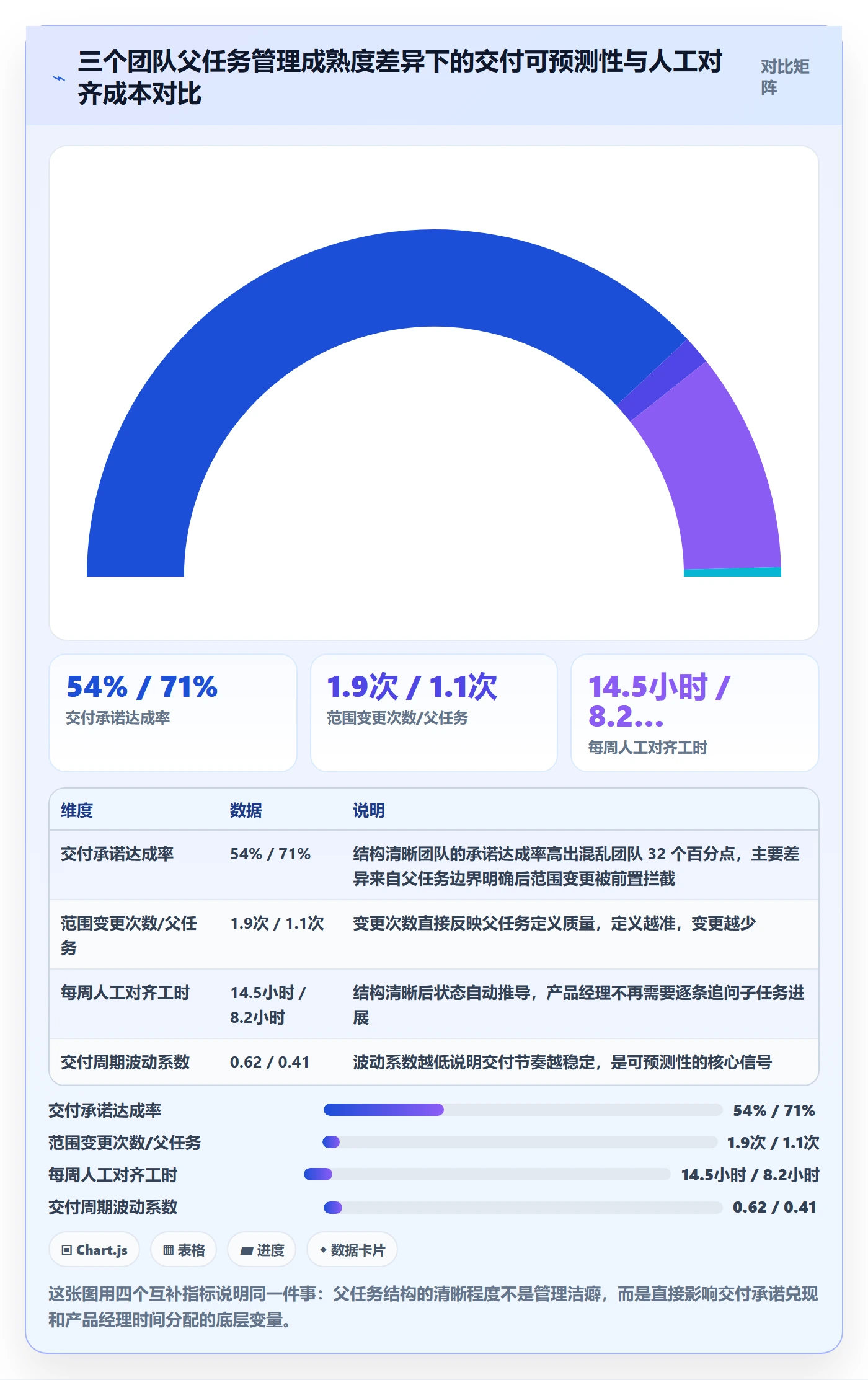
Task: Click the description starting 变更次数直接反映
Action: point(554,923)
